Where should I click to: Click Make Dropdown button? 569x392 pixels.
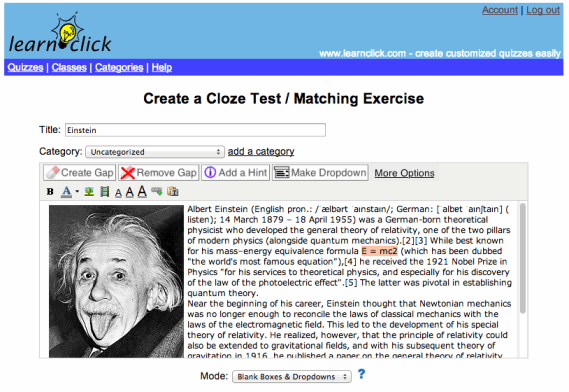(x=320, y=173)
